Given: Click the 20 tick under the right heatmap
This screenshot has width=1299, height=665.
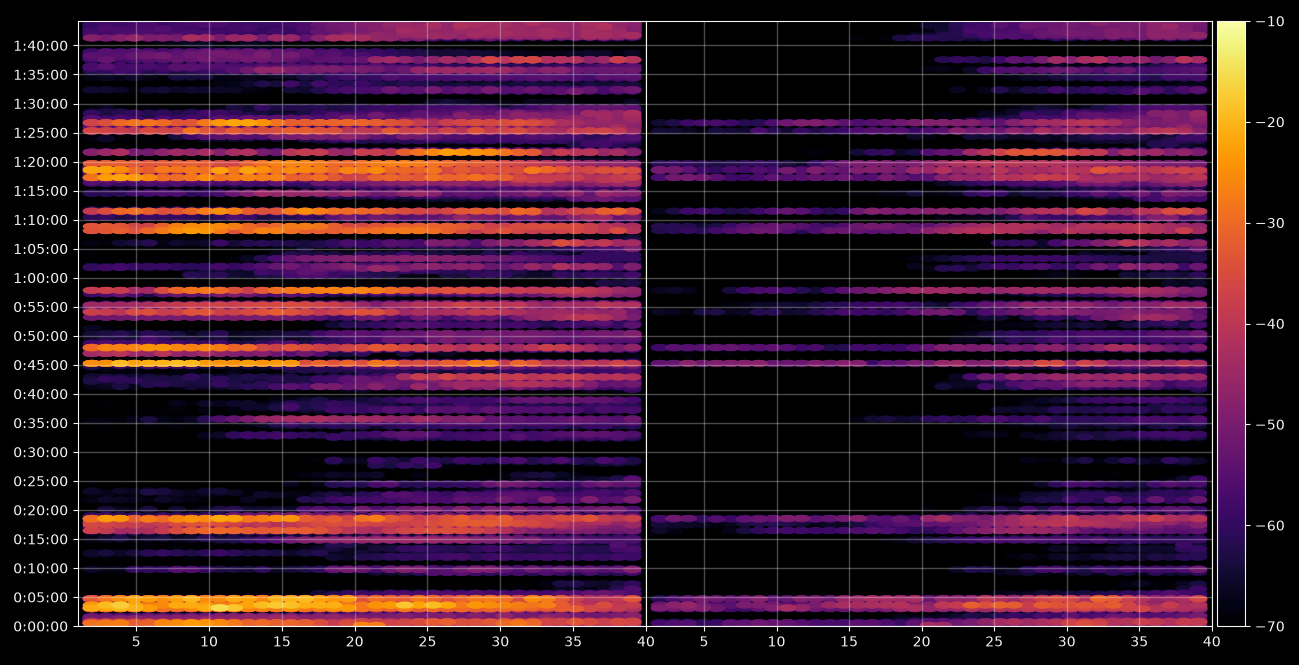Looking at the screenshot, I should [922, 643].
